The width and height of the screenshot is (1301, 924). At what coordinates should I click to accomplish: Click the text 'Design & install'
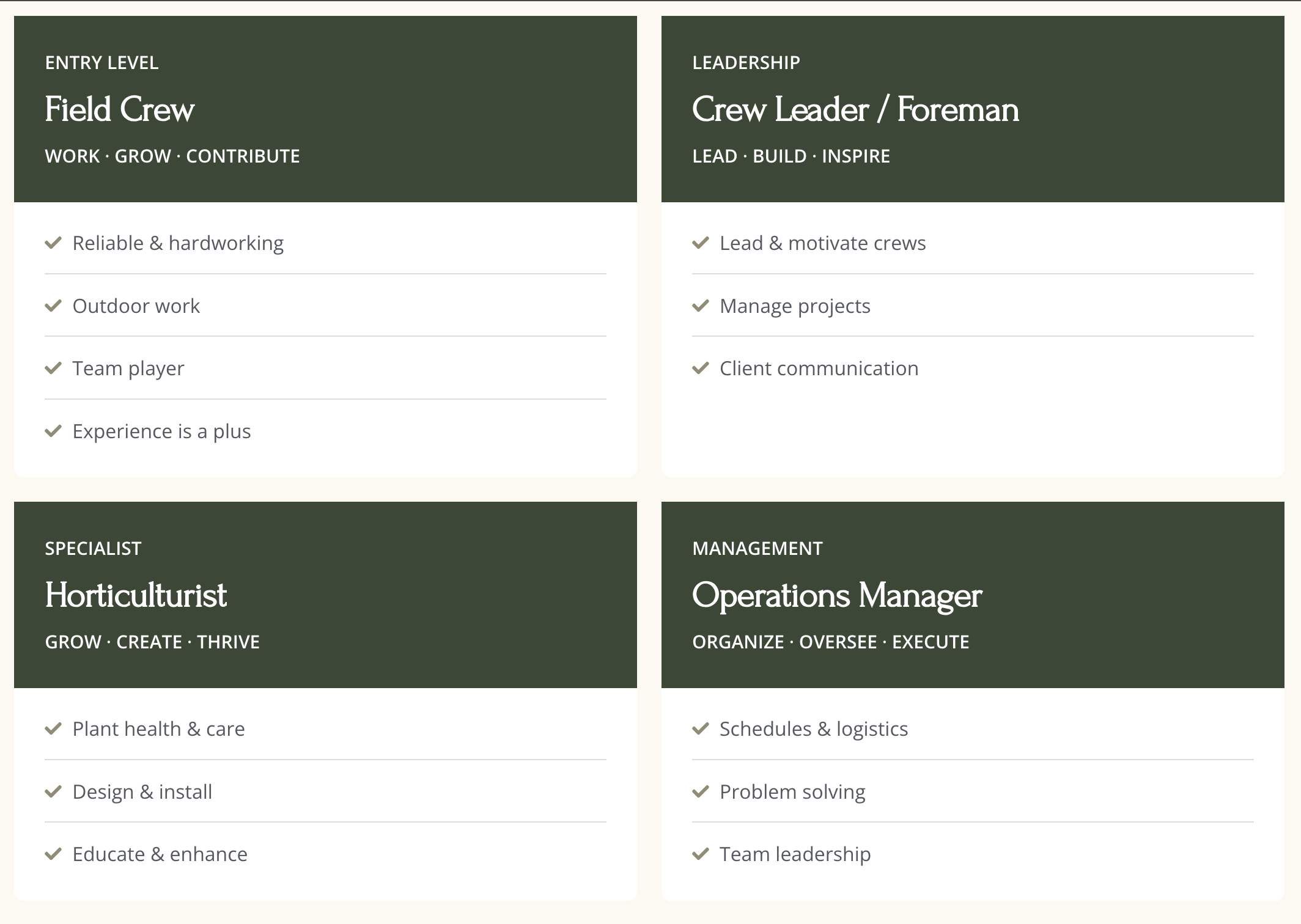142,792
